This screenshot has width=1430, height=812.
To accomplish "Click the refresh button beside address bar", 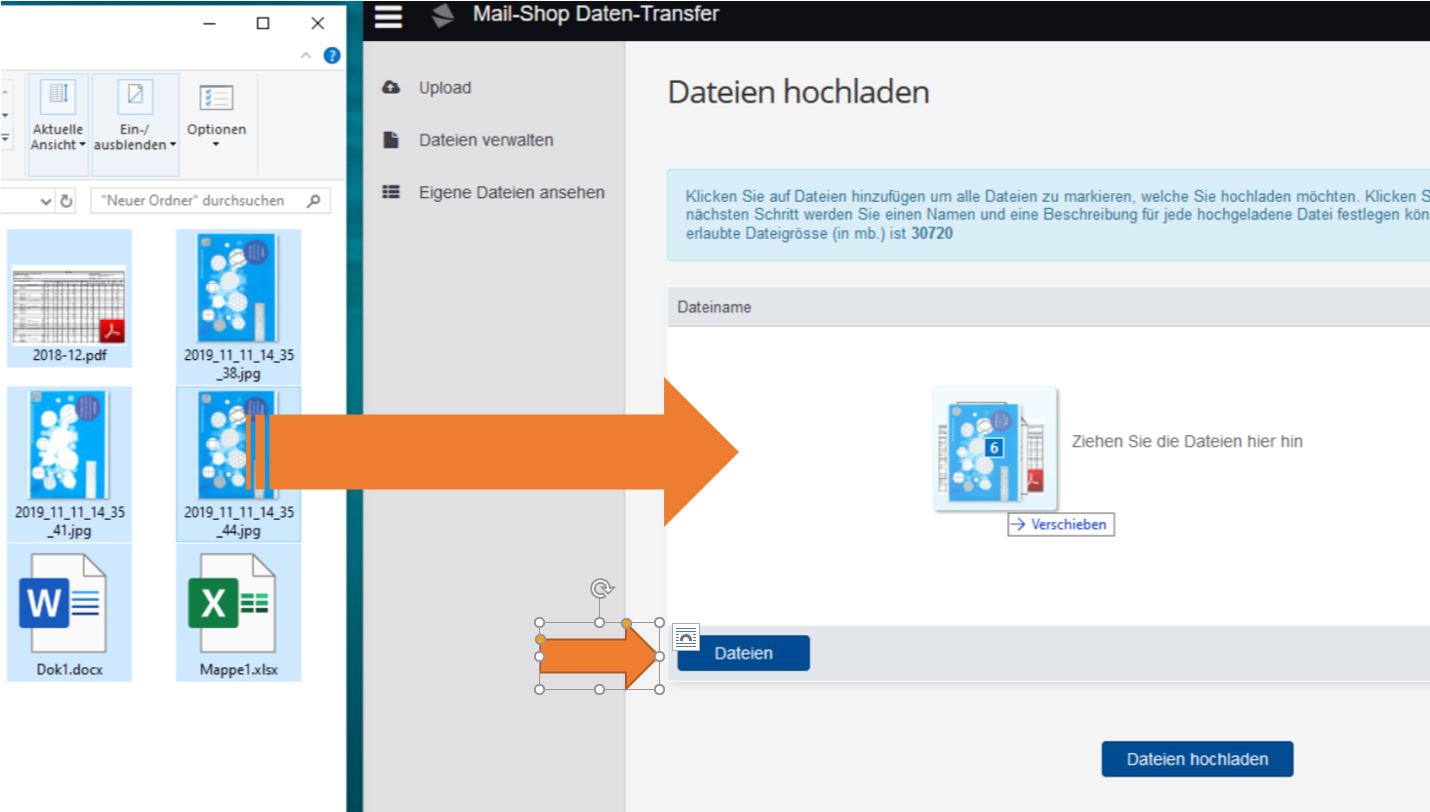I will [x=70, y=201].
